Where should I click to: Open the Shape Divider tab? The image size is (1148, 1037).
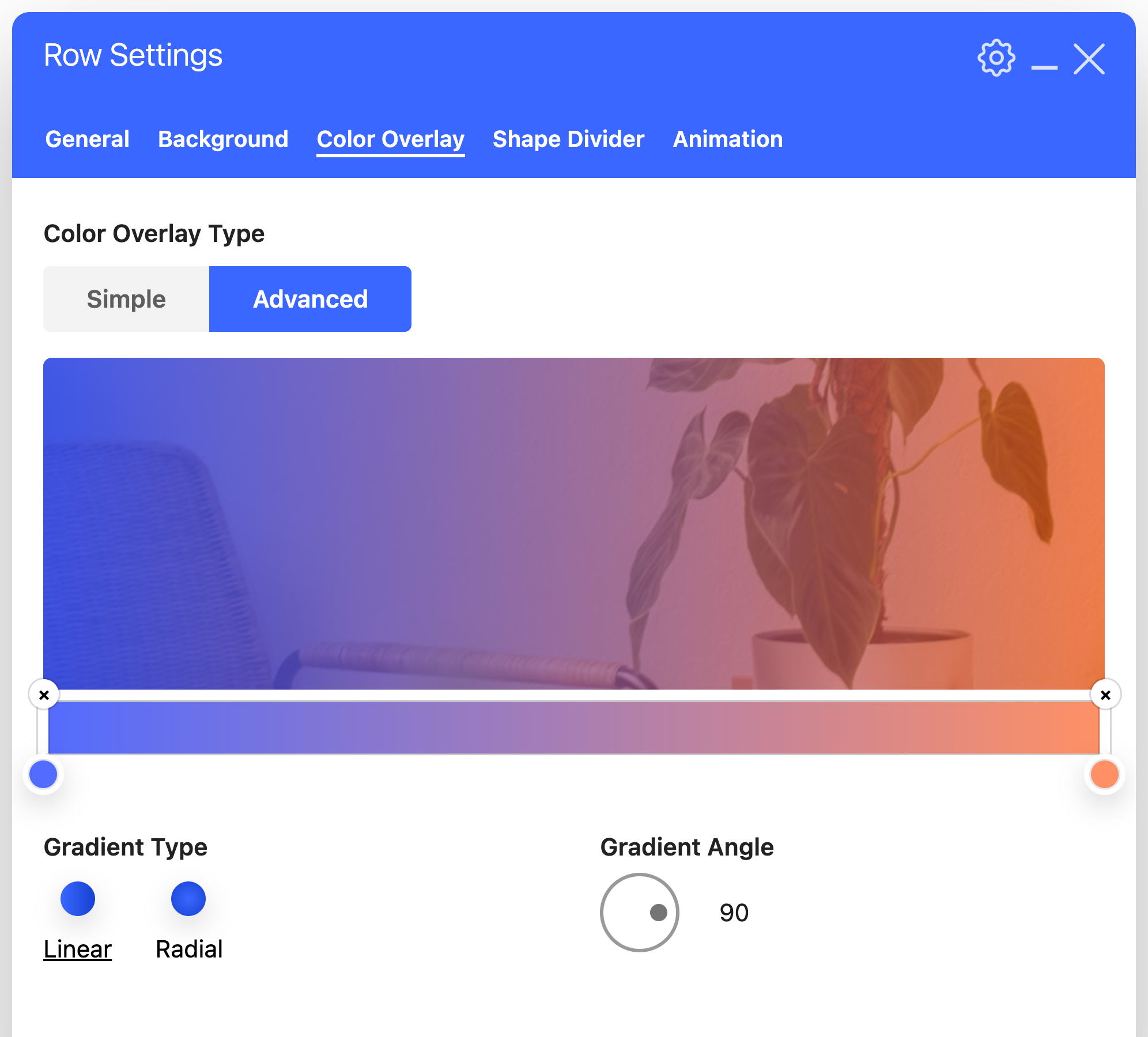pyautogui.click(x=569, y=139)
